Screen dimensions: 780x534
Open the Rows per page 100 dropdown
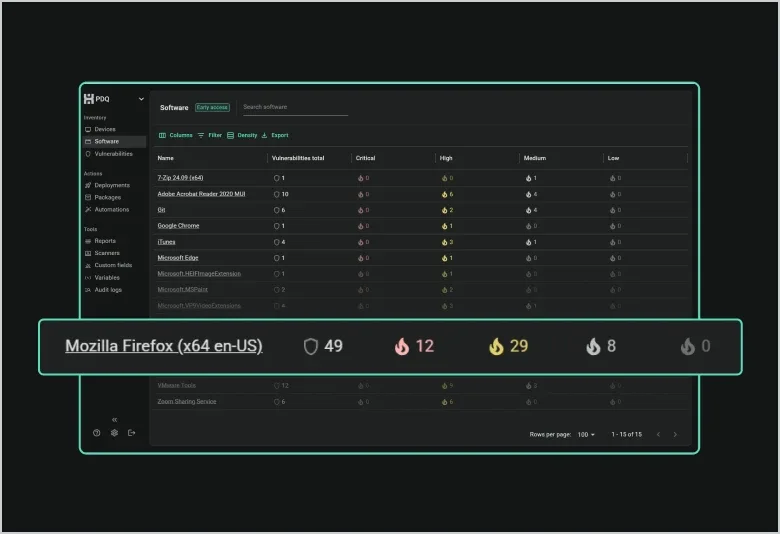point(586,435)
